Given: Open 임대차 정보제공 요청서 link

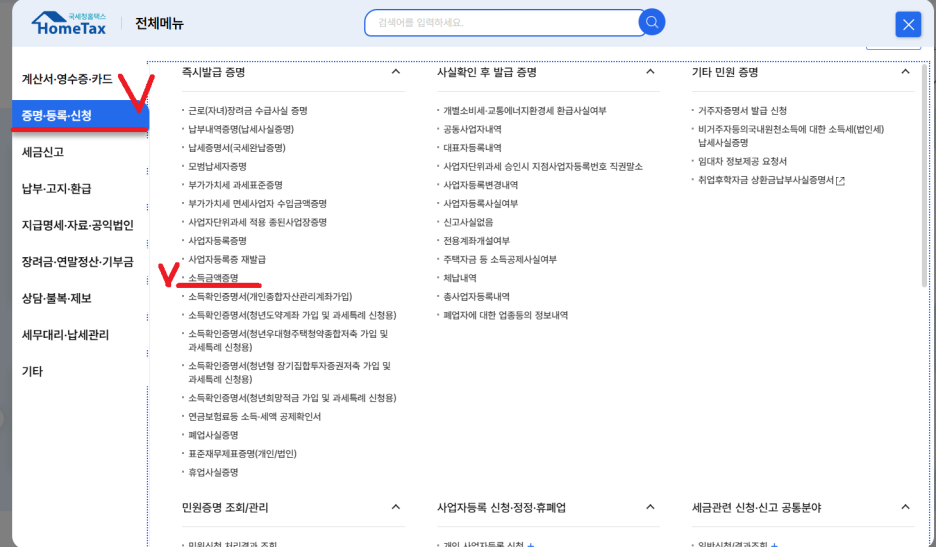Looking at the screenshot, I should (742, 161).
